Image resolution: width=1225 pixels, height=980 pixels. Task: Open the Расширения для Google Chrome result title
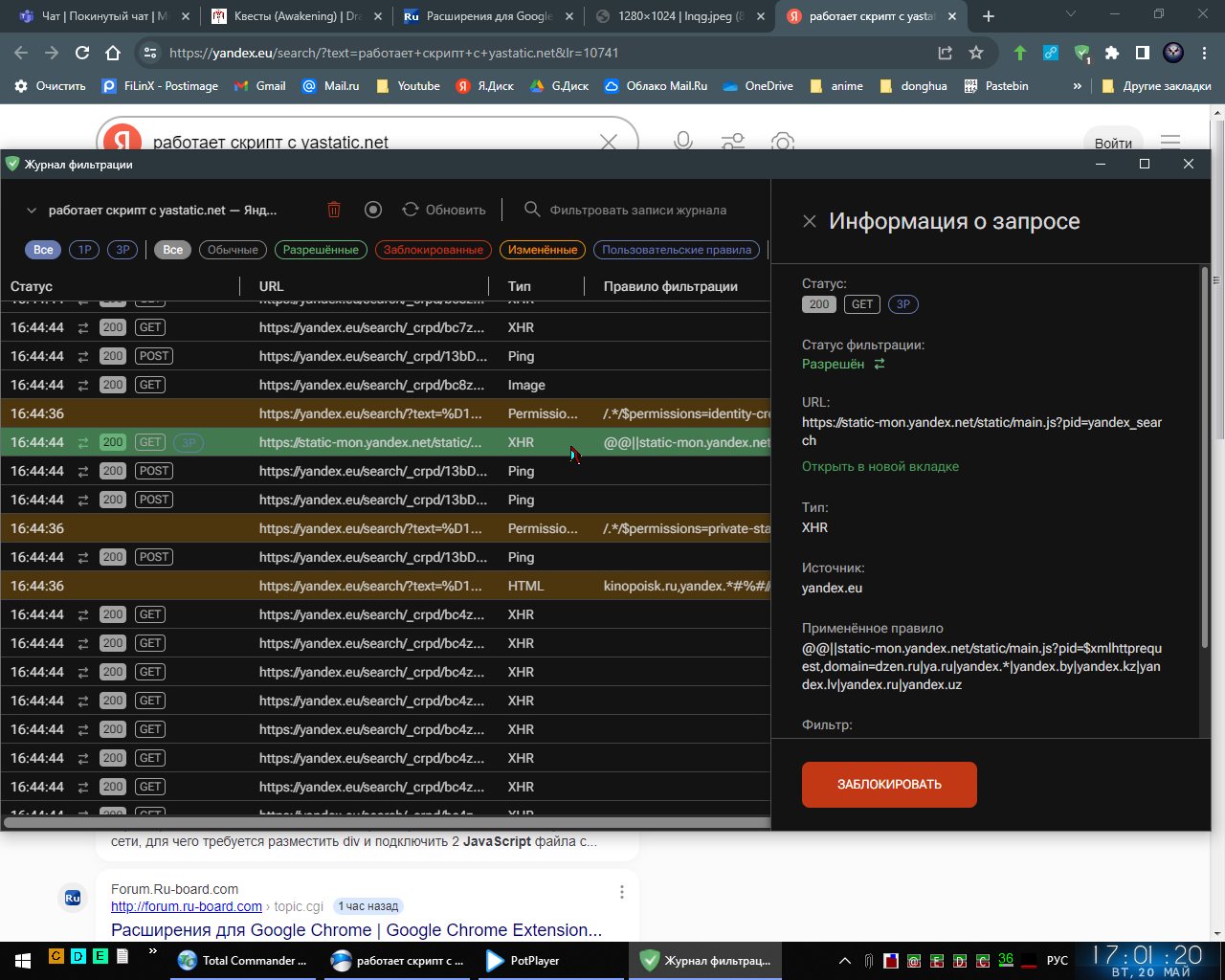357,930
